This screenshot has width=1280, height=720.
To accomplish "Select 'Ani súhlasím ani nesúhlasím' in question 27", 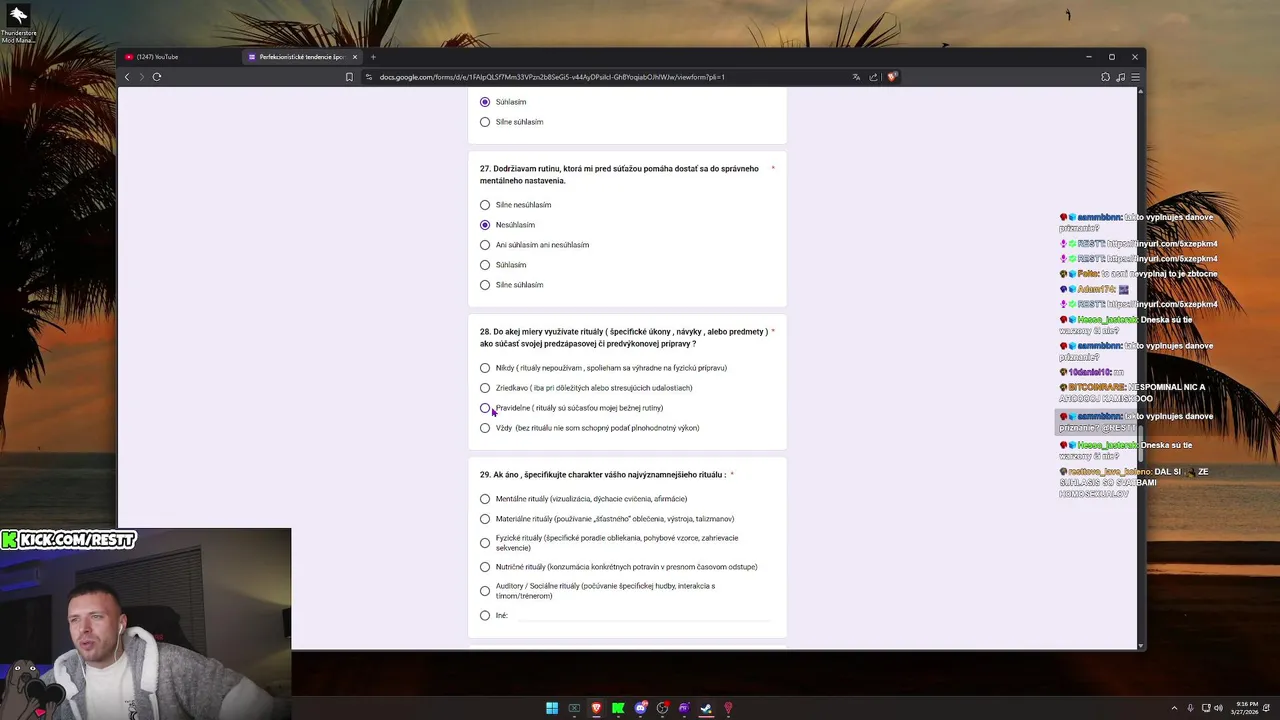I will pos(485,245).
